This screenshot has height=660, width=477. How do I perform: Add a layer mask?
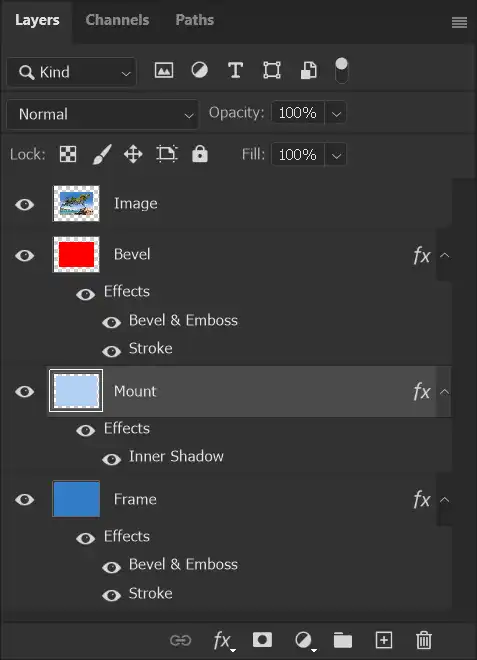[x=262, y=640]
